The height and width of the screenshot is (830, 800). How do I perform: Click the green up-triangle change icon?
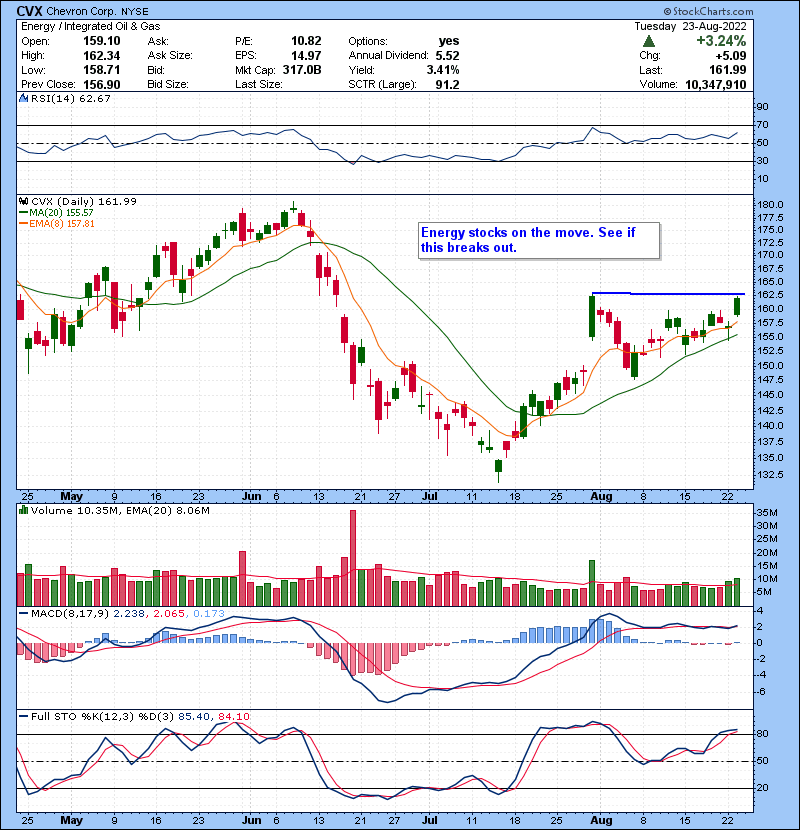coord(649,41)
